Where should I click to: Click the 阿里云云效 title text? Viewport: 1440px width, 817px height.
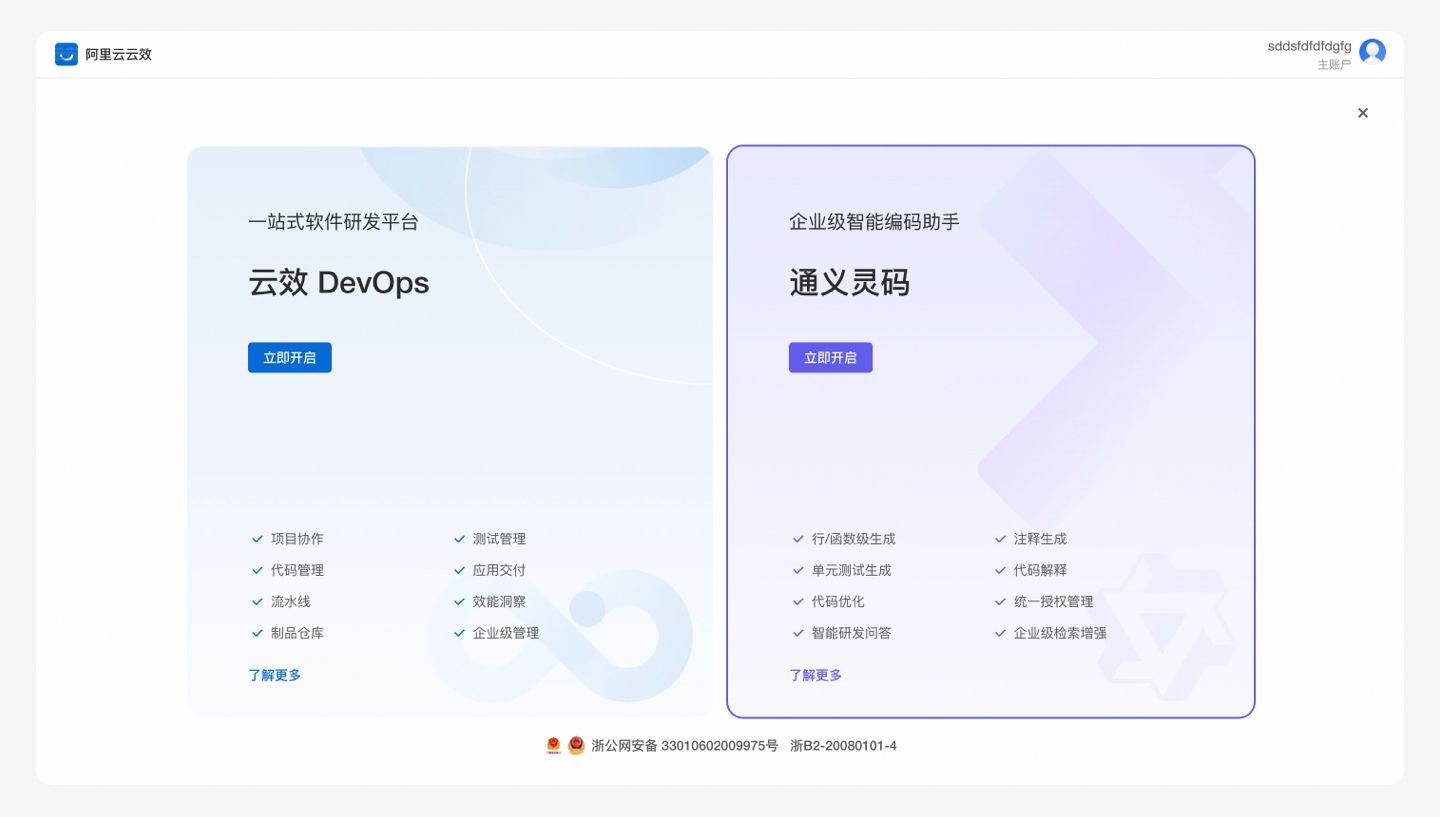click(x=118, y=55)
